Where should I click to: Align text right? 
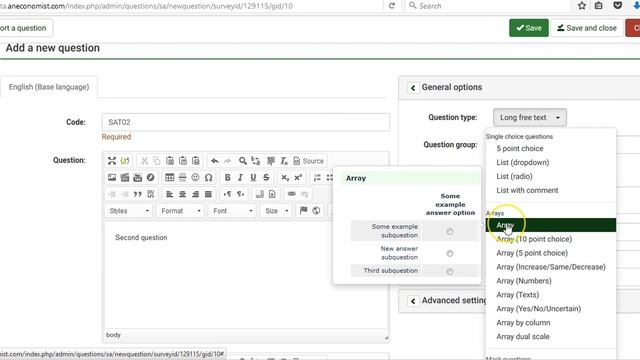196,194
